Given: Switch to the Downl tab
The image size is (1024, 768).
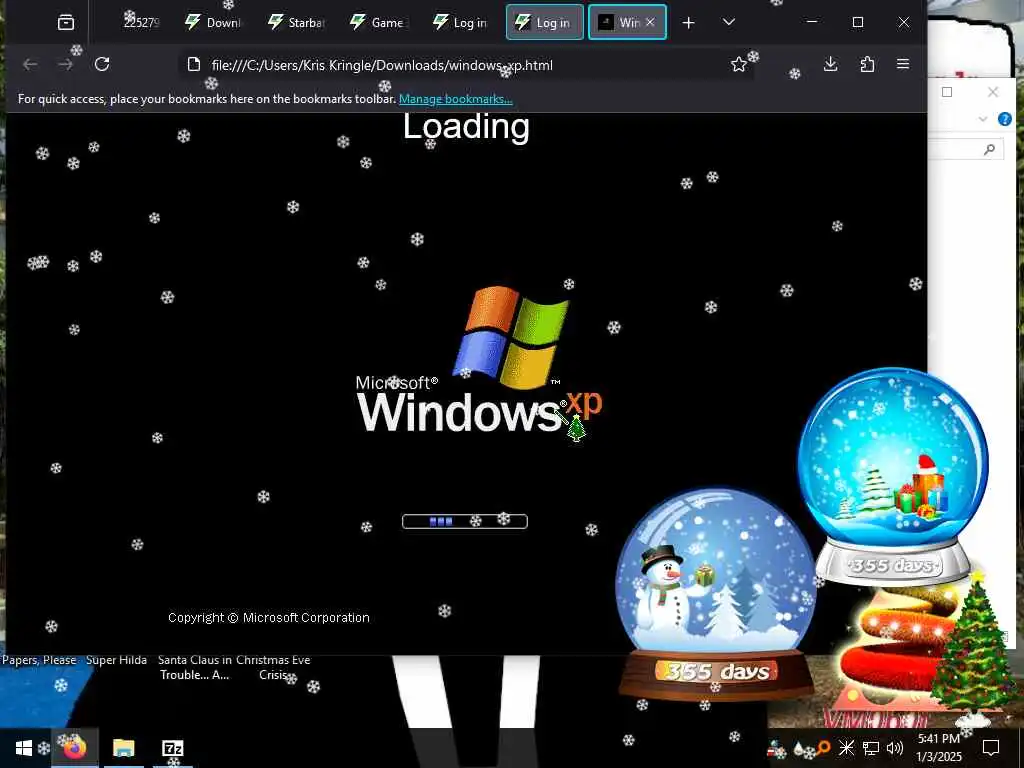Looking at the screenshot, I should 213,23.
